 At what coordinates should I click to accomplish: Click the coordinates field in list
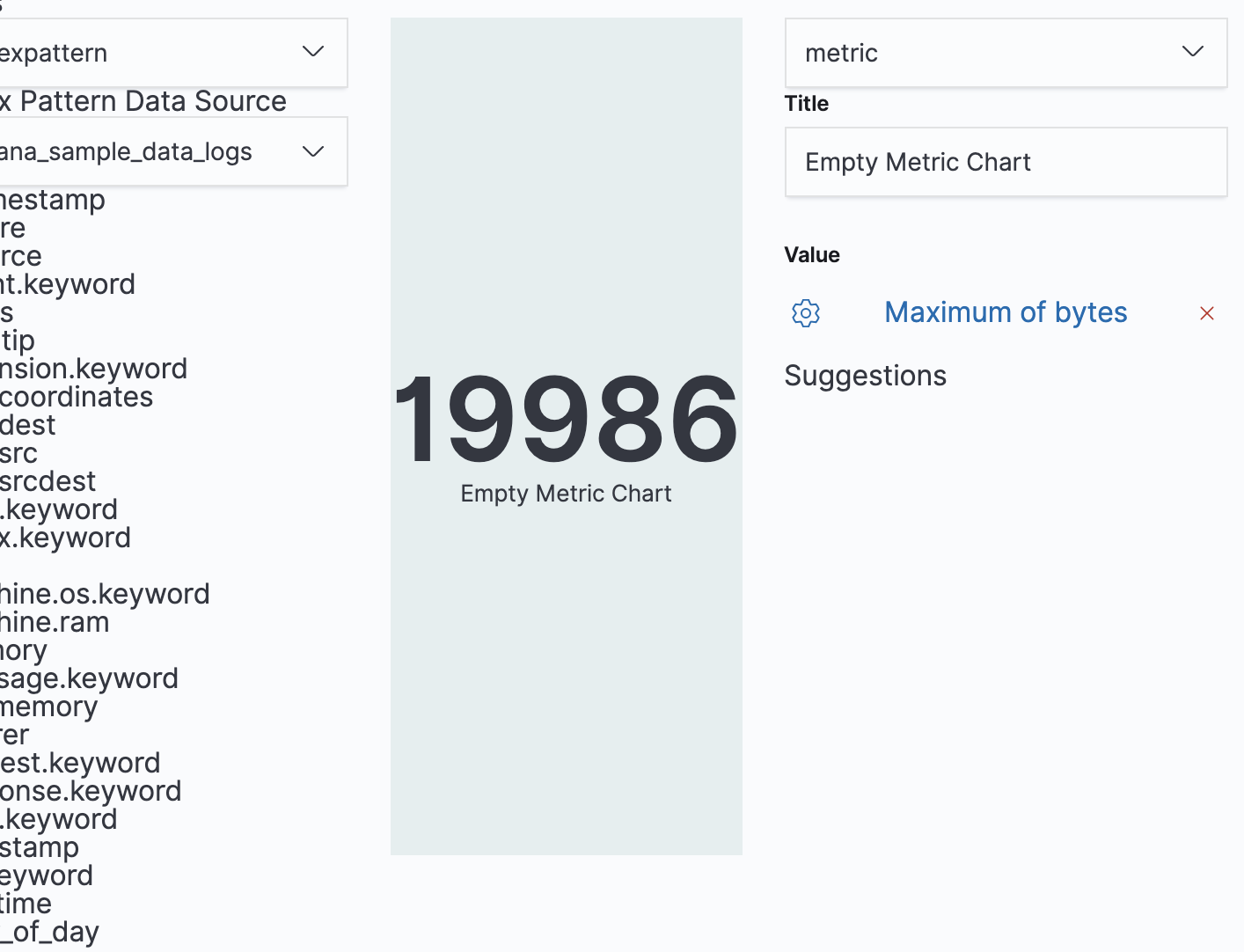point(77,397)
